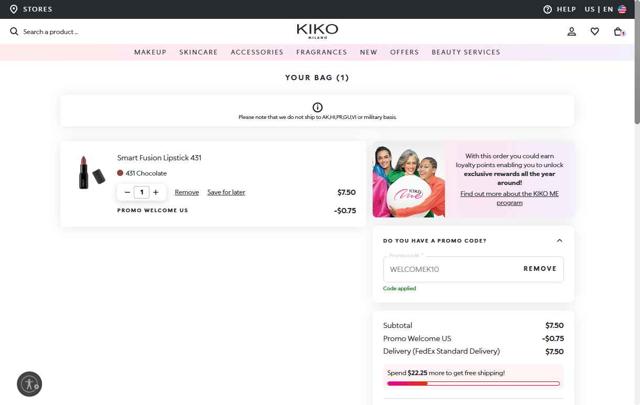This screenshot has height=405, width=640.
Task: Open the Offers menu
Action: (404, 52)
